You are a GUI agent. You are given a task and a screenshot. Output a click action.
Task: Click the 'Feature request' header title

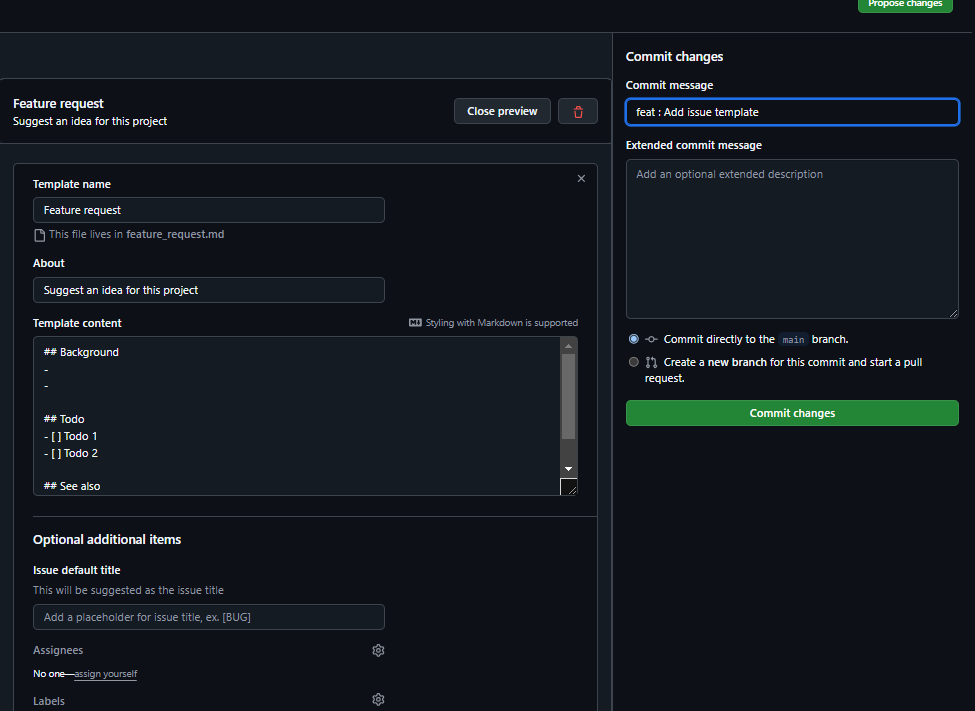click(x=58, y=103)
